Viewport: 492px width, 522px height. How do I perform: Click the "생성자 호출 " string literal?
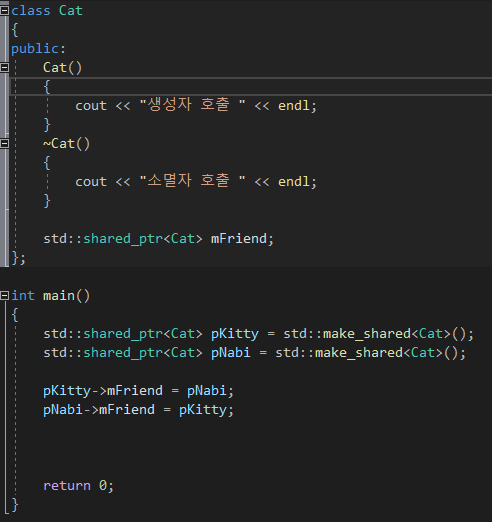(192, 105)
